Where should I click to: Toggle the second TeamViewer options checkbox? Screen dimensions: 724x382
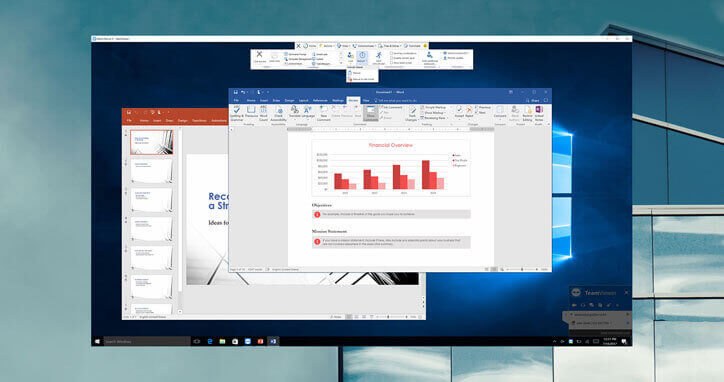click(392, 58)
